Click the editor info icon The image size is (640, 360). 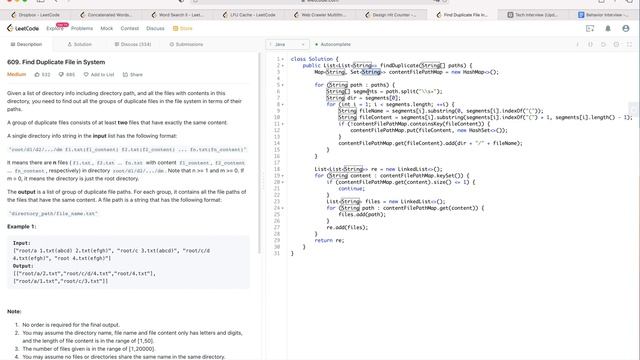point(577,44)
